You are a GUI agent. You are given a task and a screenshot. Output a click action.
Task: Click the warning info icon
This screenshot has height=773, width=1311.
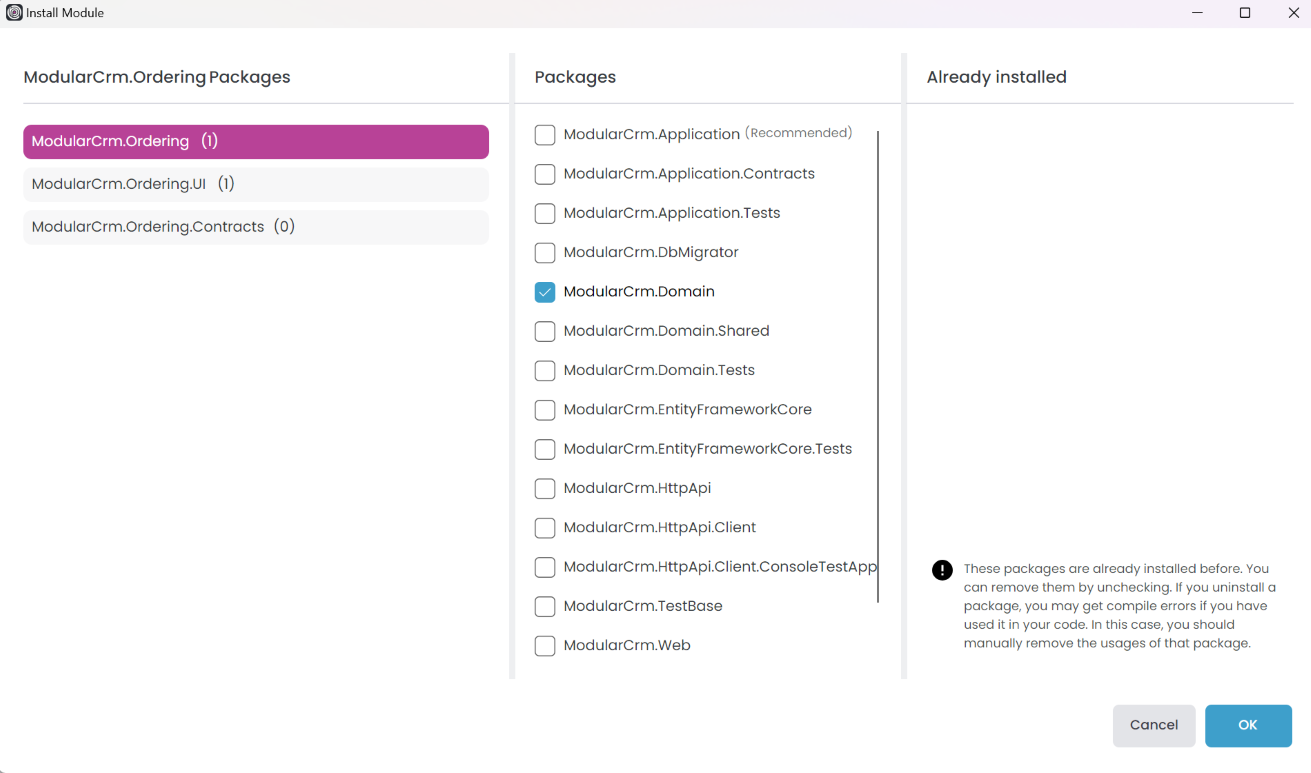point(942,570)
